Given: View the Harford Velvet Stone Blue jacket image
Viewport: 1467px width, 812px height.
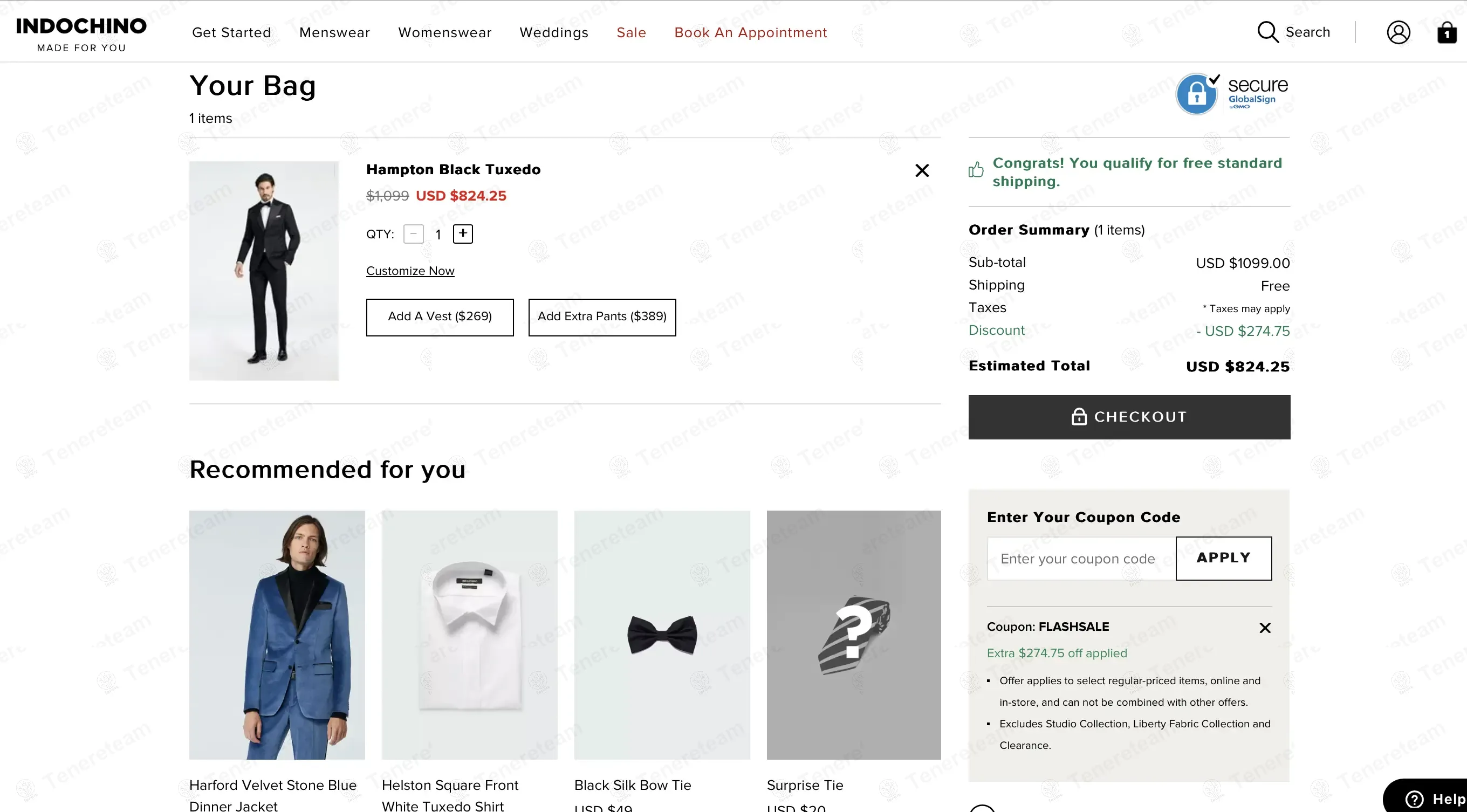Looking at the screenshot, I should point(277,635).
